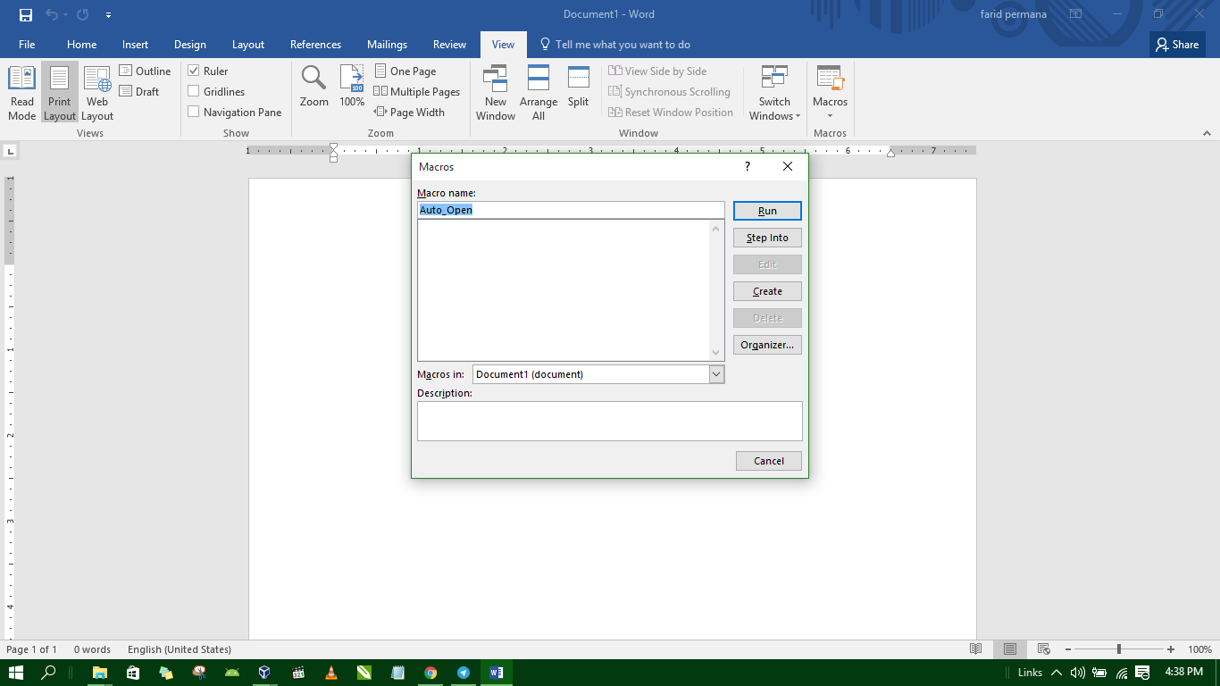Click the Organizer button in Macros dialog
The image size is (1220, 686).
766,344
